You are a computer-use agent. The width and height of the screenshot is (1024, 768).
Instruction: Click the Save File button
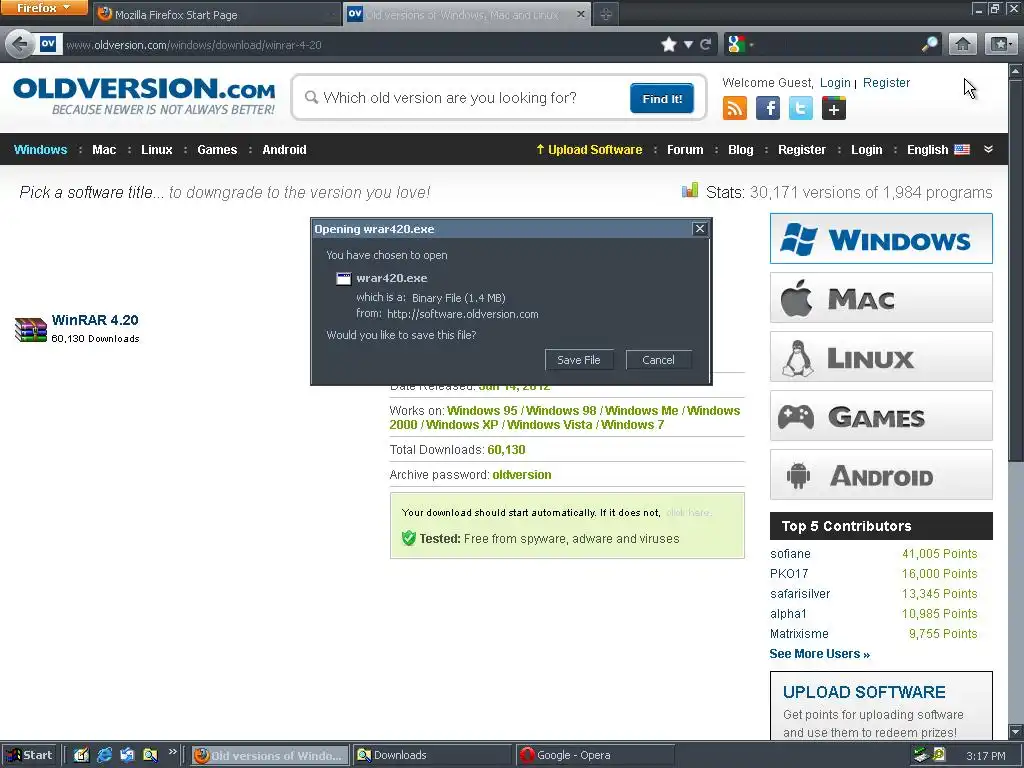click(x=579, y=360)
